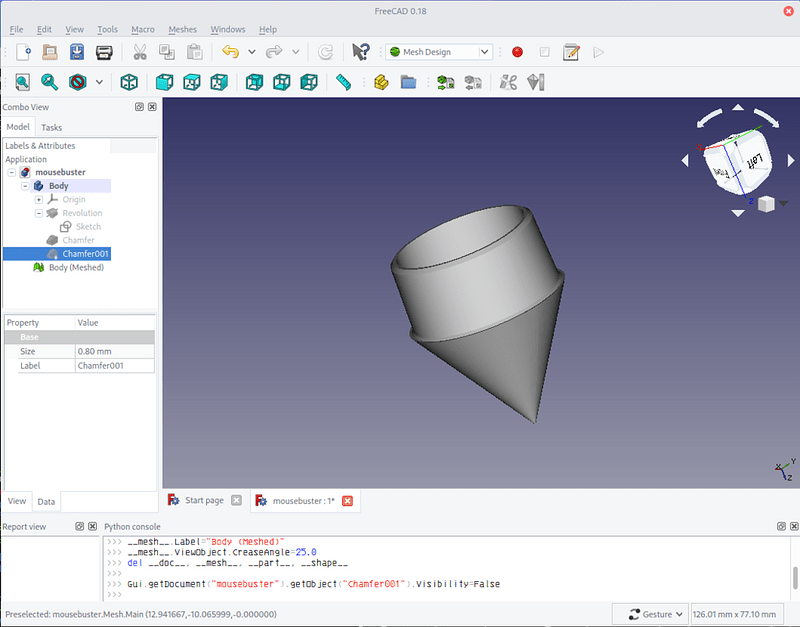Cut with the scissors icon
This screenshot has height=627, width=800.
point(140,52)
